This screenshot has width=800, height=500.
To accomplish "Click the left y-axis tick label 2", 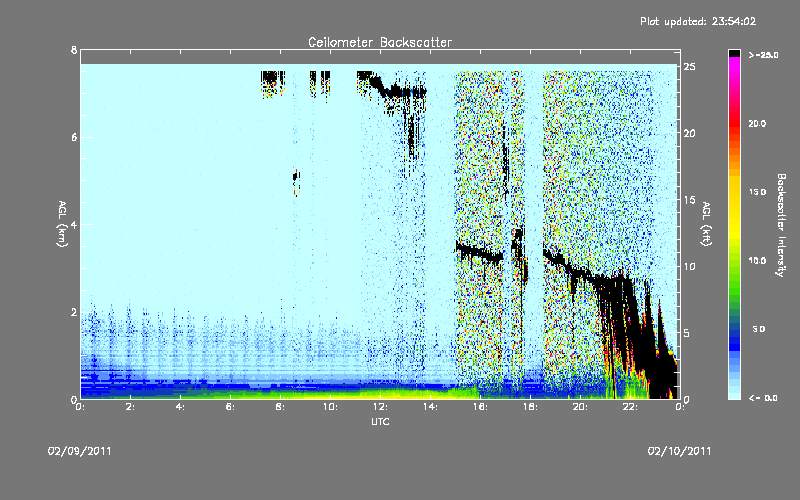I will pyautogui.click(x=74, y=312).
